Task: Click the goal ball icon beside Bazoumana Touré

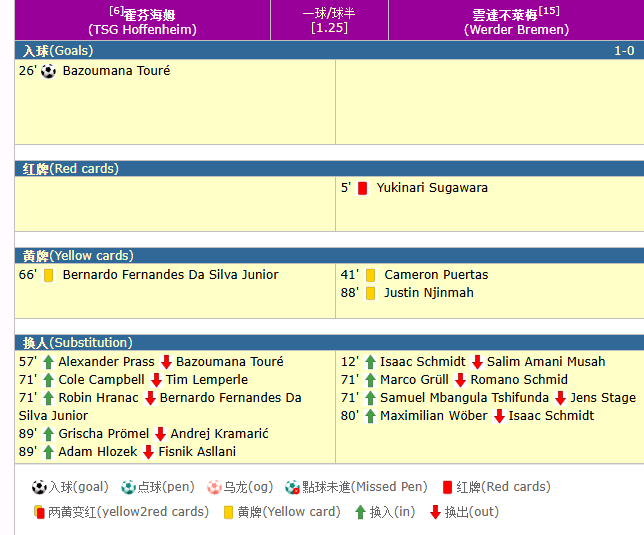Action: click(x=48, y=71)
